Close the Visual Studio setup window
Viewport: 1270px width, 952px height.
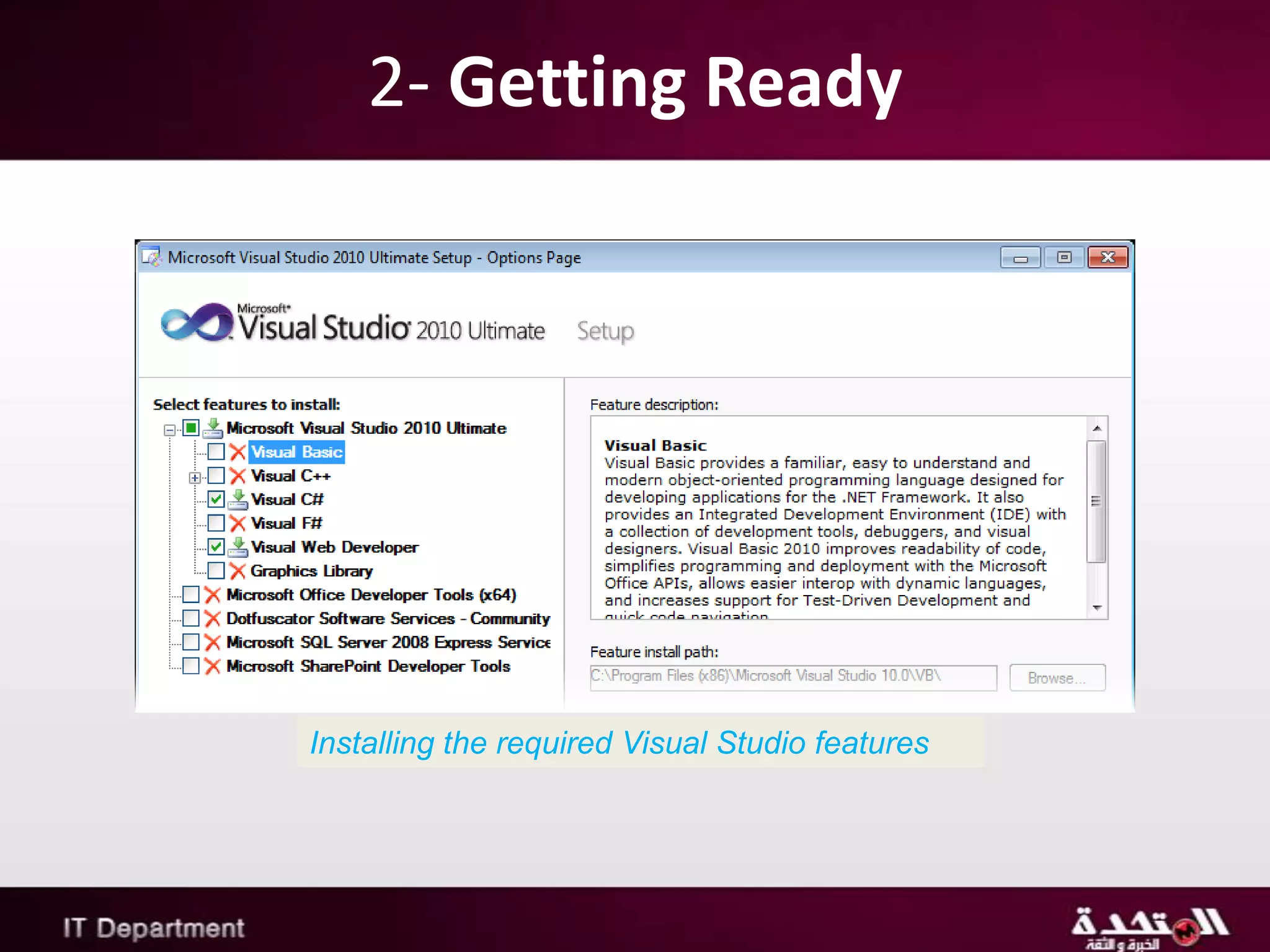pyautogui.click(x=1108, y=258)
